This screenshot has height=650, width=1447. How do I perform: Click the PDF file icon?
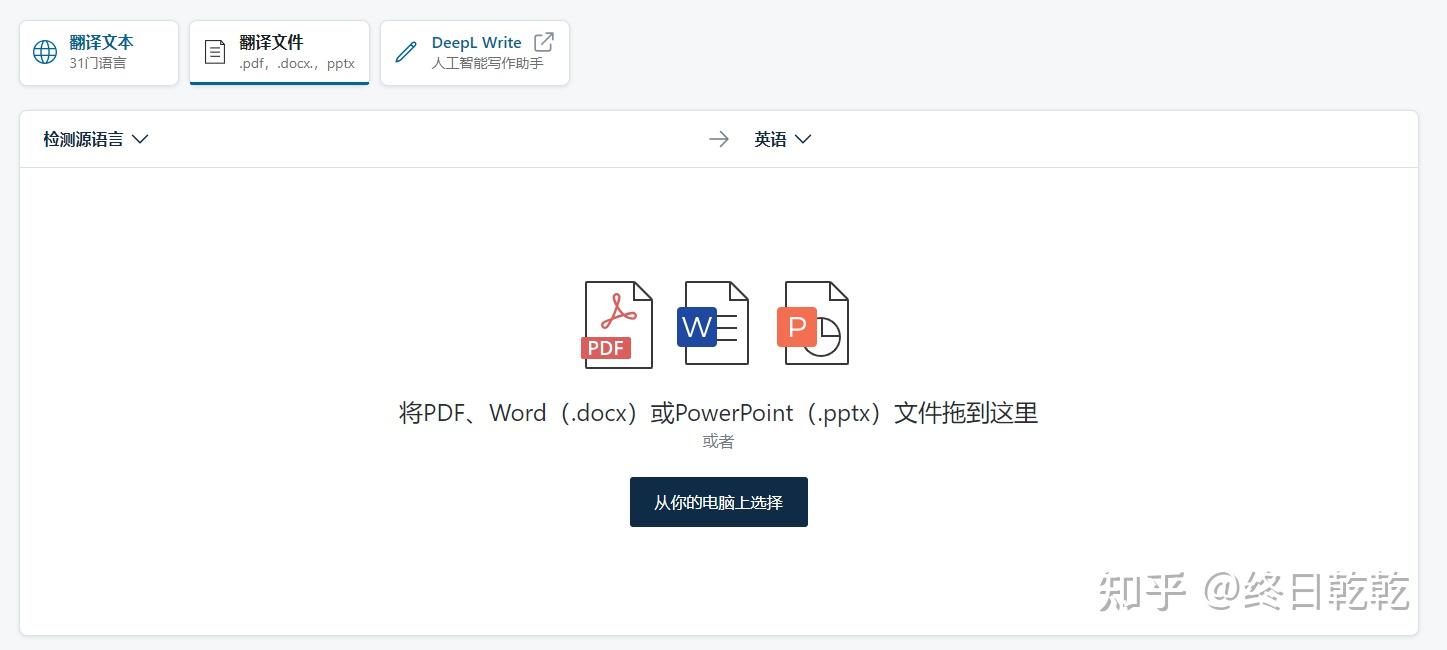coord(617,325)
